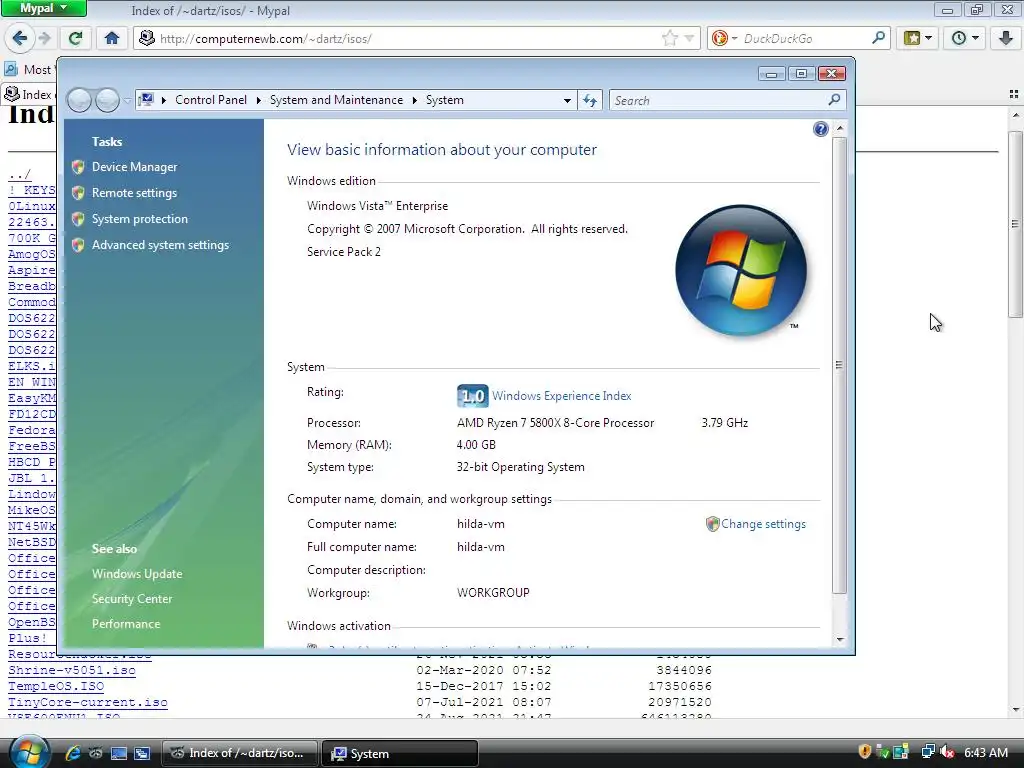This screenshot has height=768, width=1024.
Task: Click the Most Visited bookmarks toolbar item
Action: click(x=28, y=69)
